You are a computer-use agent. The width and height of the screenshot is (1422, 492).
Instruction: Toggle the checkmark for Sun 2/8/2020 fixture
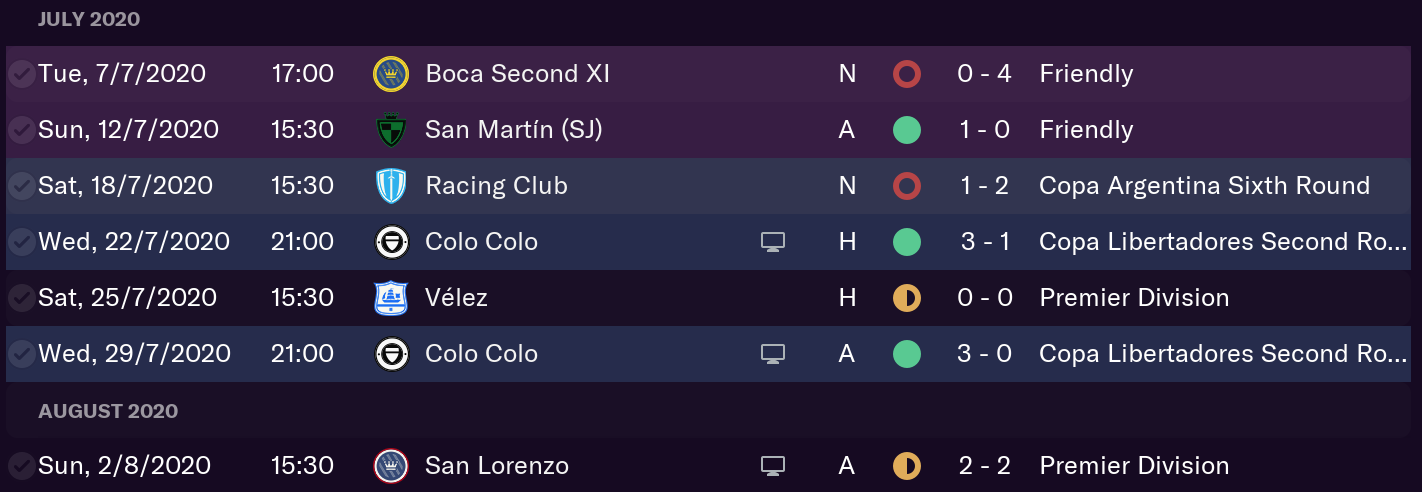[x=22, y=466]
